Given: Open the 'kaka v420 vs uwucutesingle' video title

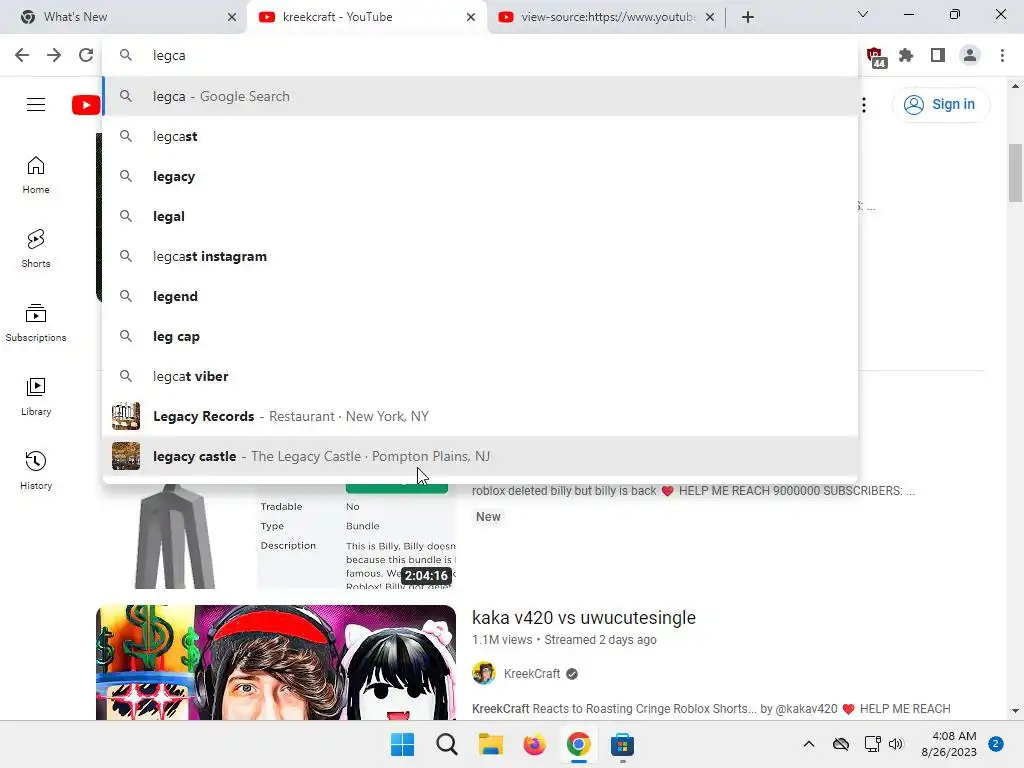Looking at the screenshot, I should click(583, 618).
